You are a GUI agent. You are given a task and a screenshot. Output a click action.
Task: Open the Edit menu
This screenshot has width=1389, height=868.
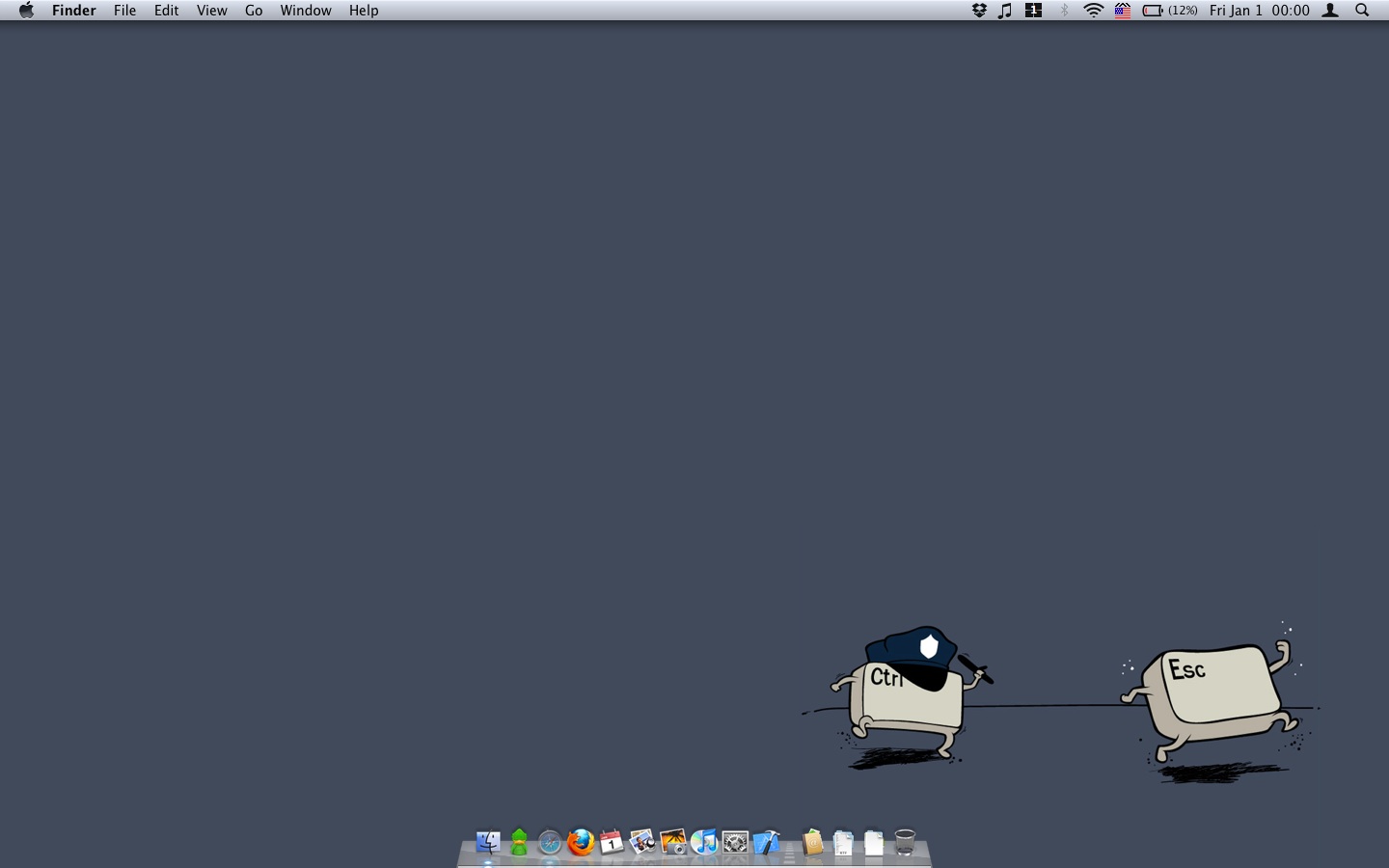point(167,11)
